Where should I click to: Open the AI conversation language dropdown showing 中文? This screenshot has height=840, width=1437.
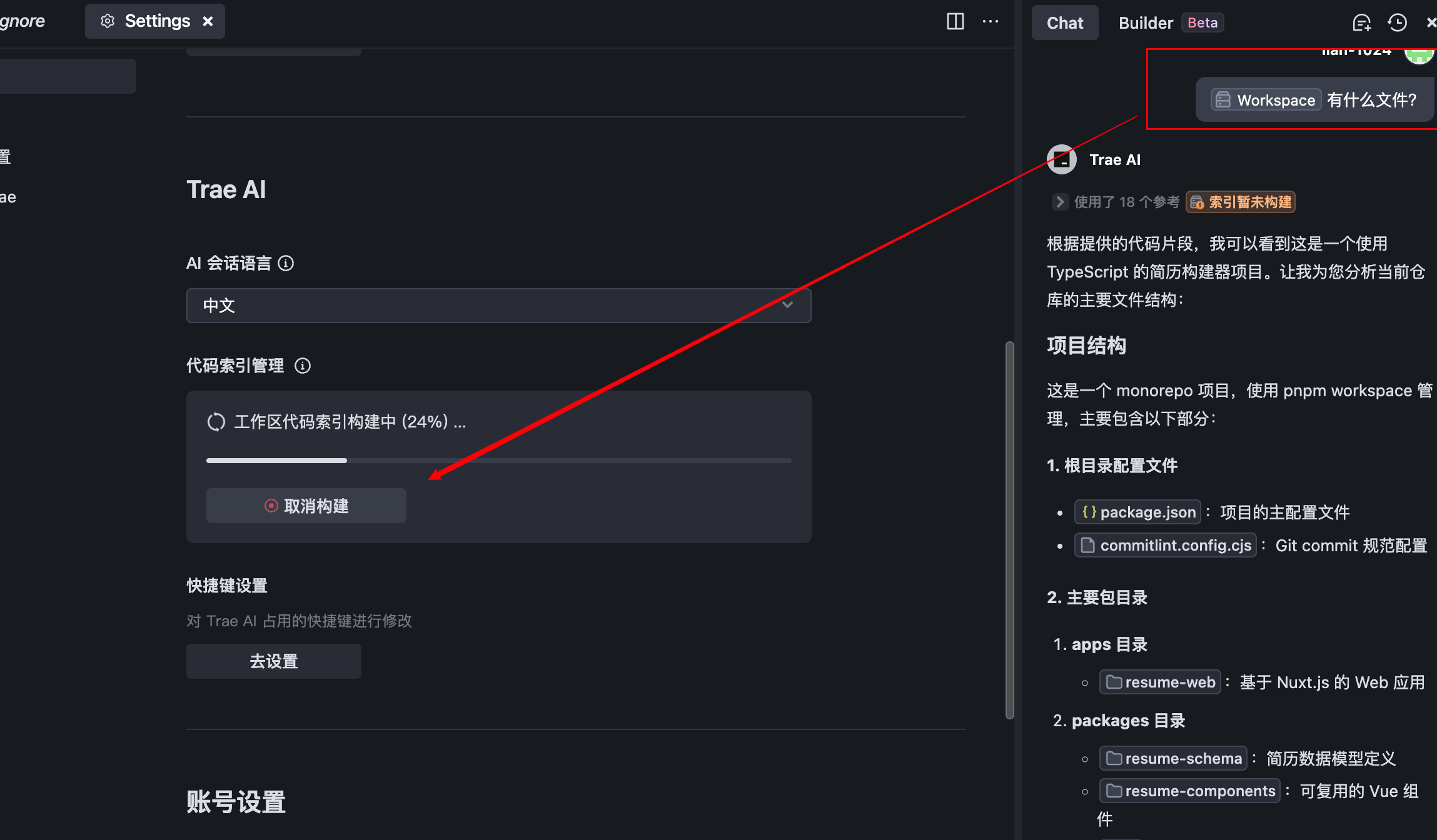(498, 306)
